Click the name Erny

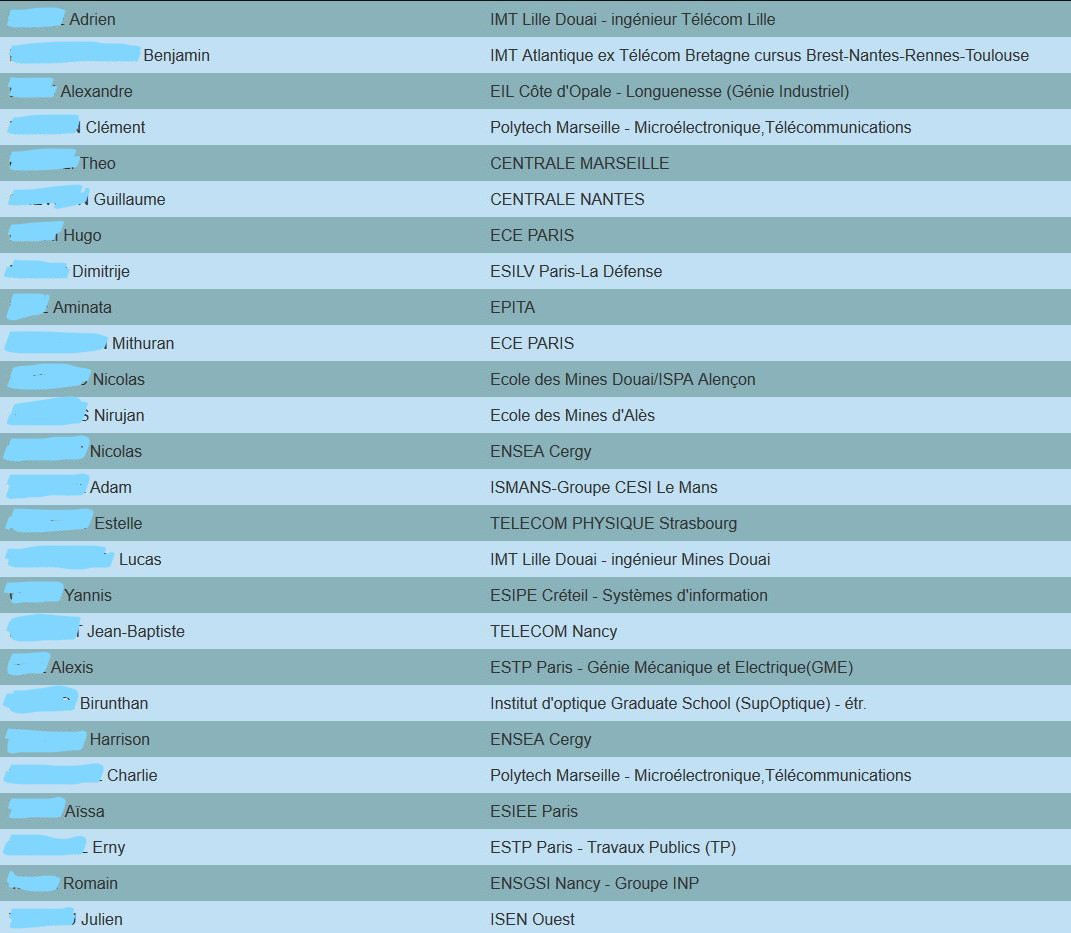[109, 848]
